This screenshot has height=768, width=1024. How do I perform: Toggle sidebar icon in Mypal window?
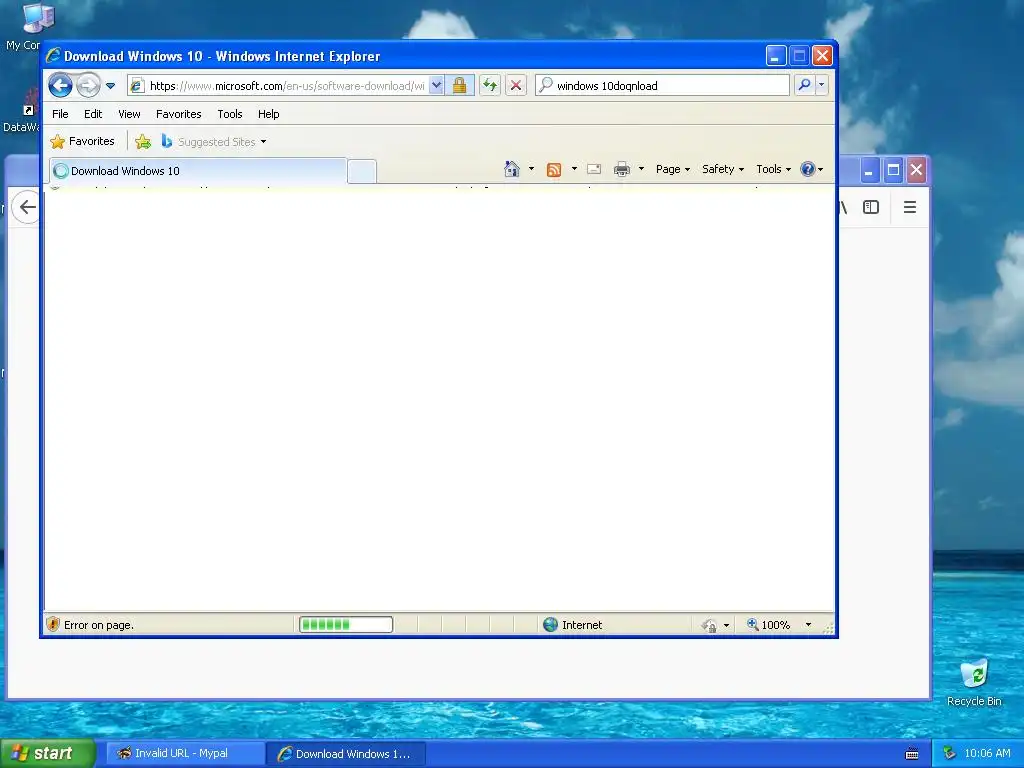coord(871,207)
